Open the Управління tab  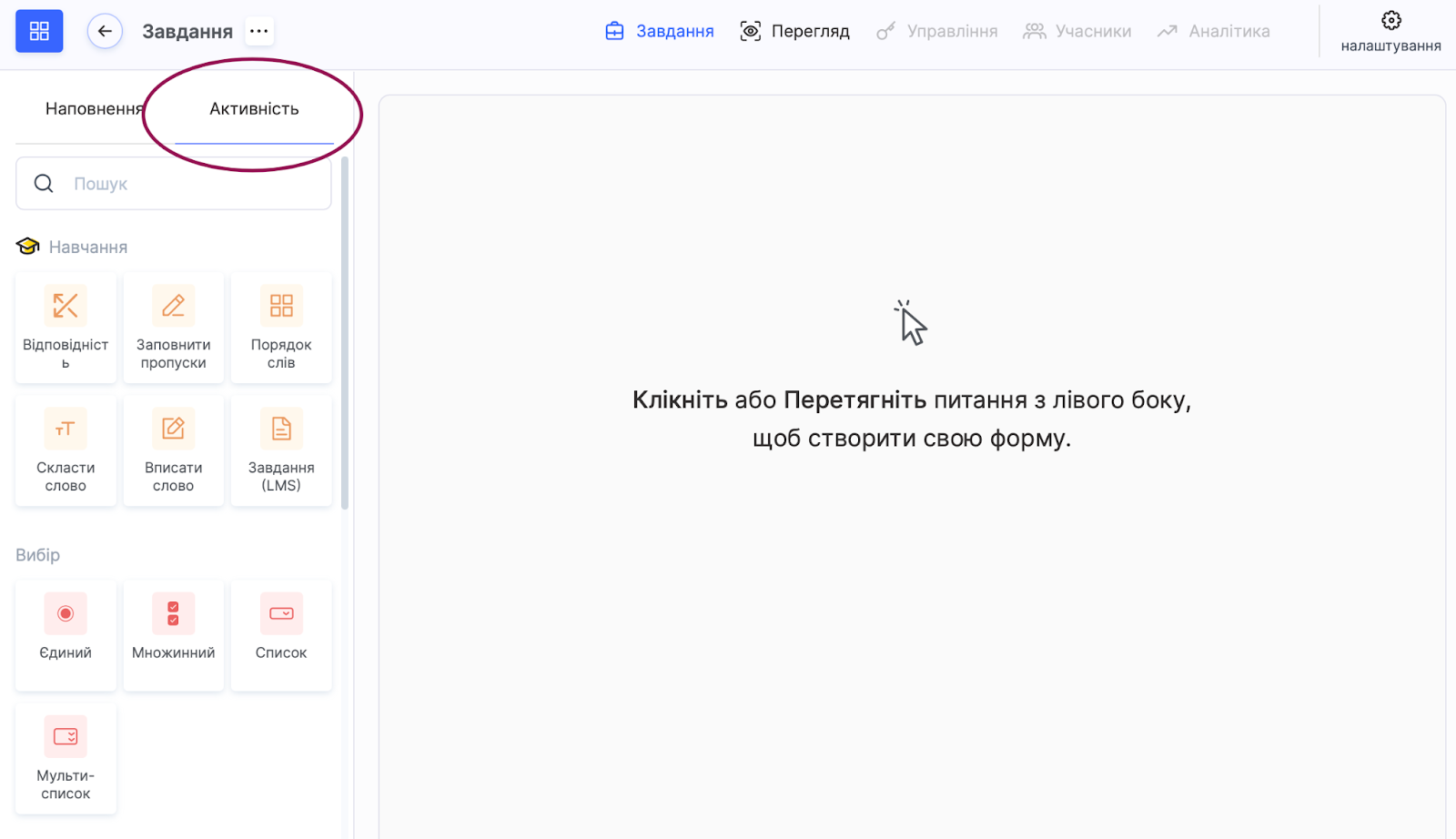(x=937, y=31)
